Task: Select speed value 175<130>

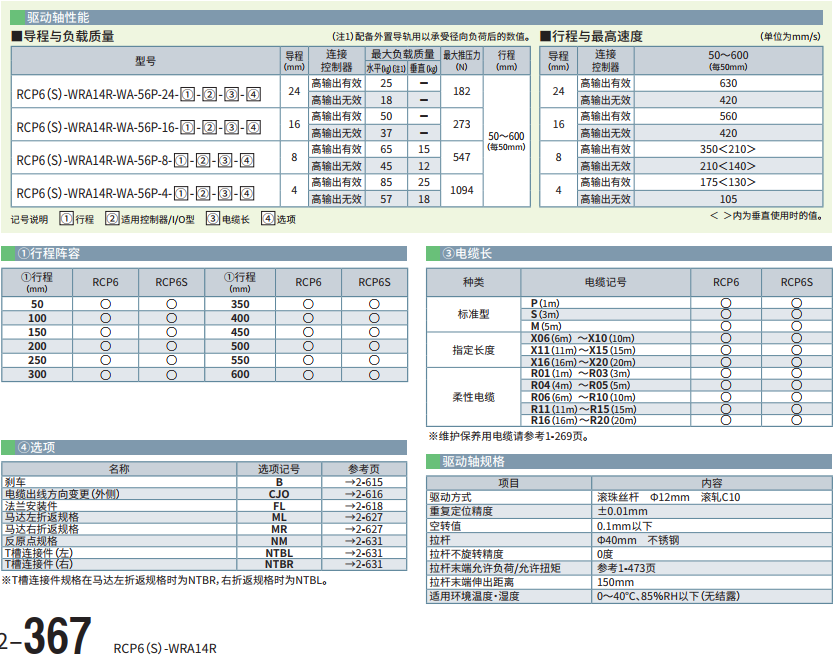Action: [x=728, y=182]
